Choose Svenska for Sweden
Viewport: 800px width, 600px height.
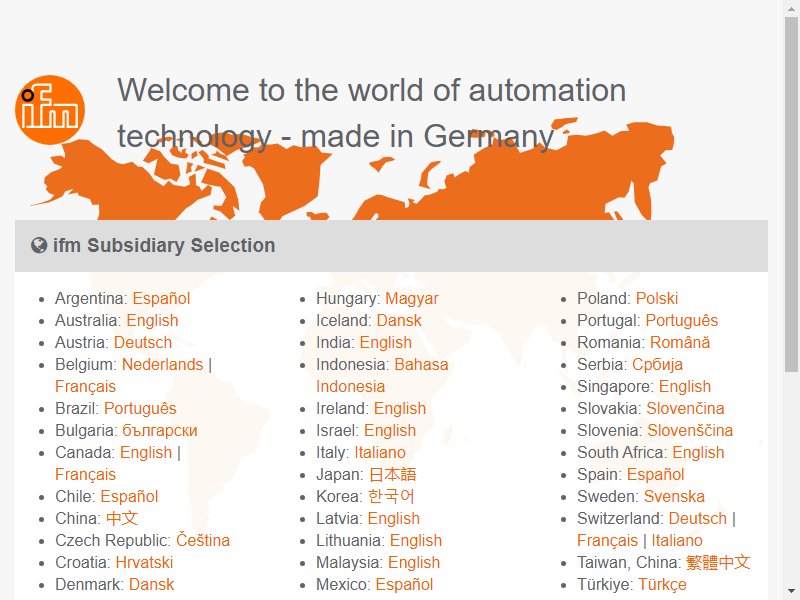674,496
